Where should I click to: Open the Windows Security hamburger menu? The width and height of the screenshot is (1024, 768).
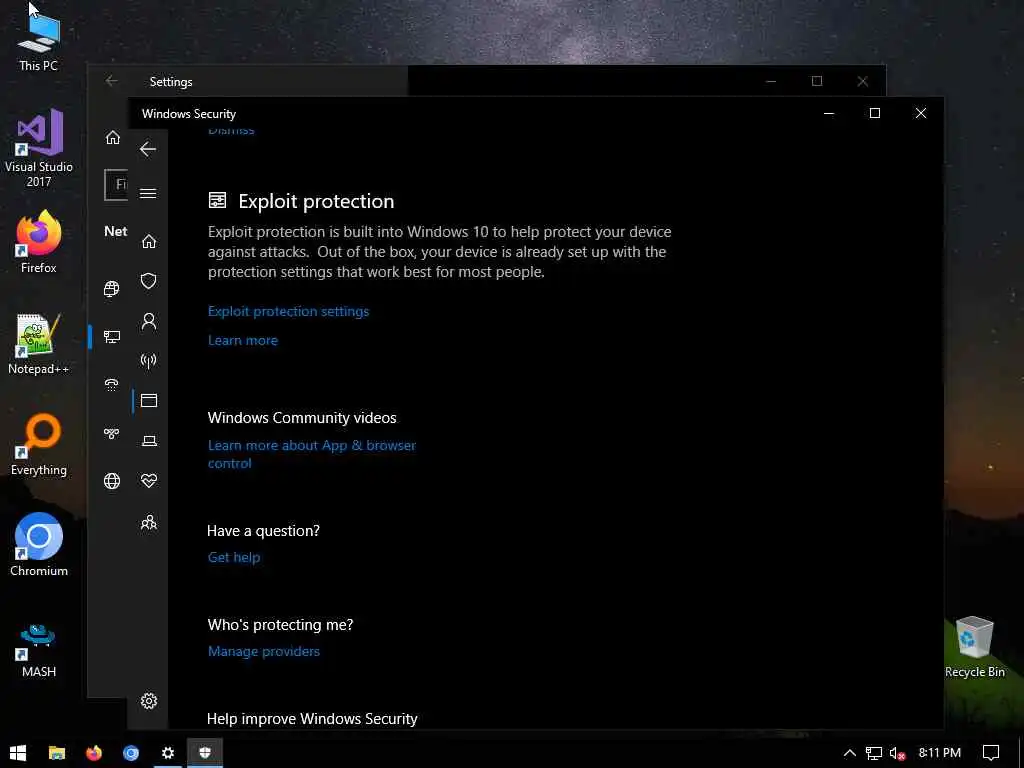coord(148,193)
